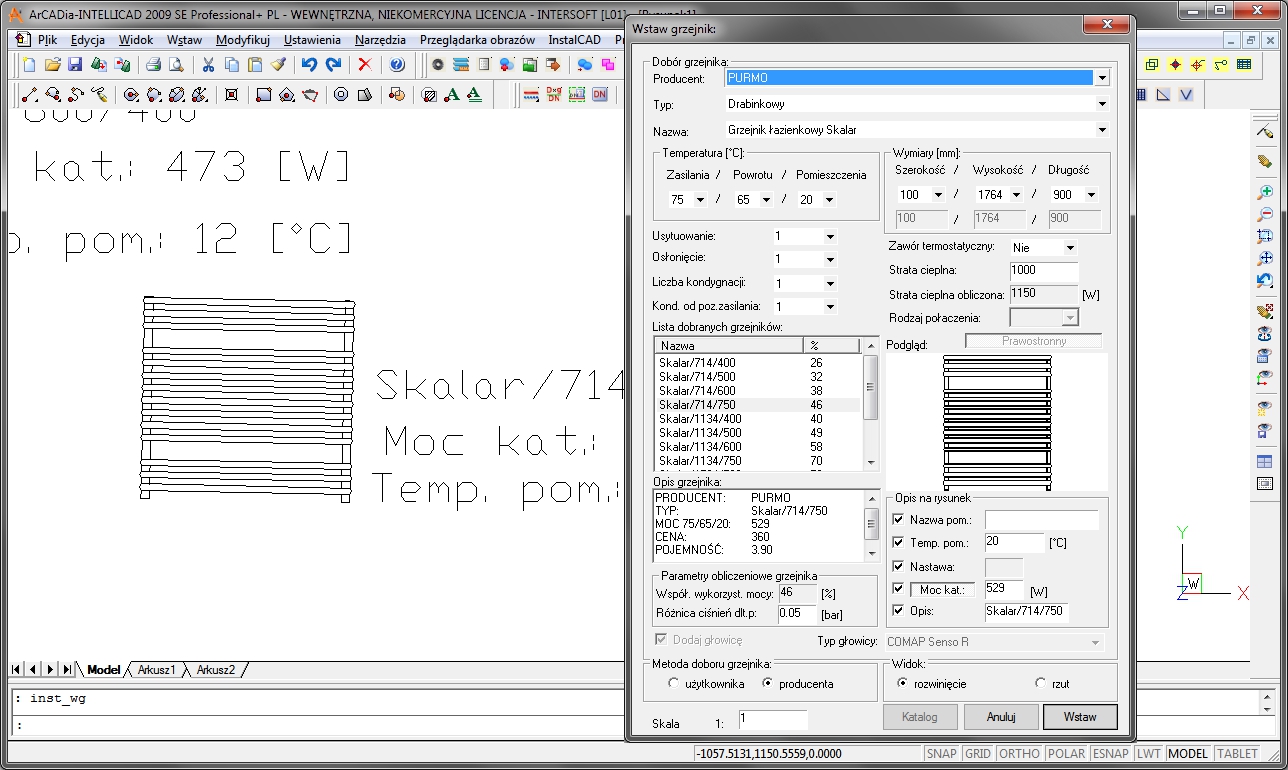Click the Undo arrow icon

click(309, 65)
